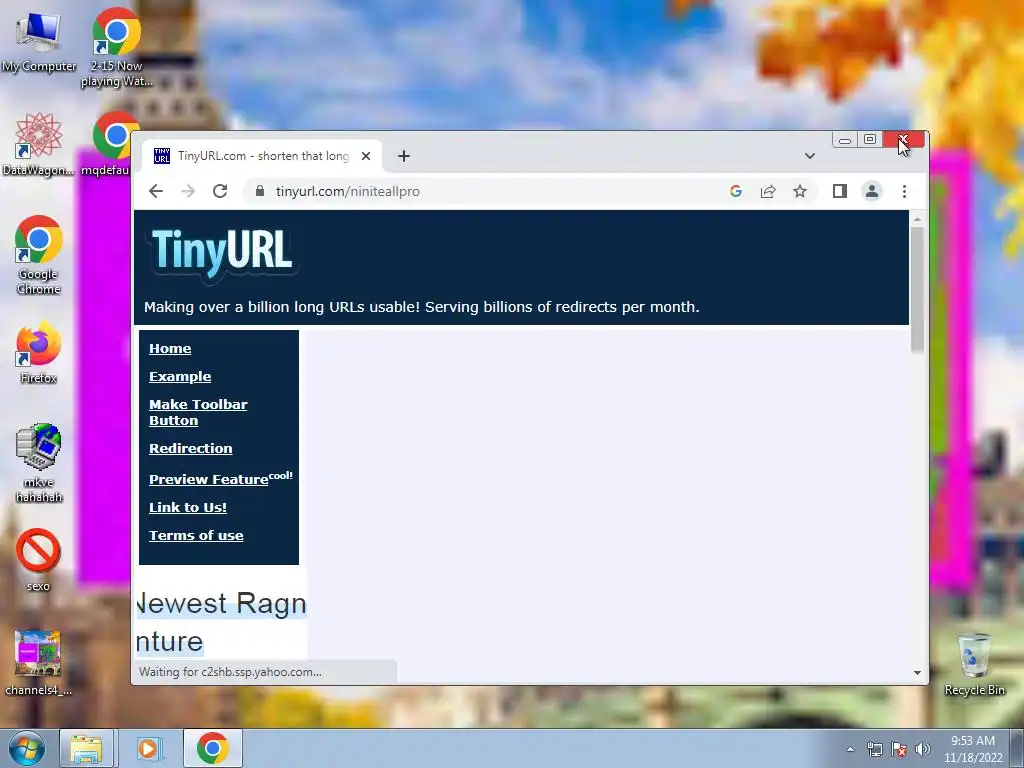The width and height of the screenshot is (1024, 768).
Task: Open a new tab with plus button
Action: 404,156
